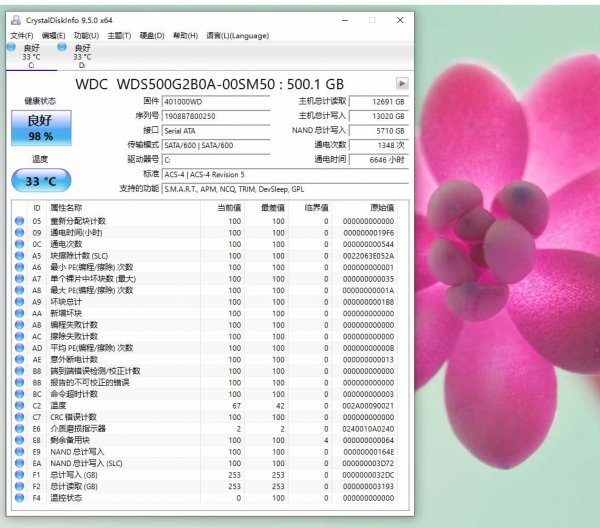Viewport: 600px width, 528px height.
Task: Click status circle for attribute A9 row
Action: tap(20, 301)
